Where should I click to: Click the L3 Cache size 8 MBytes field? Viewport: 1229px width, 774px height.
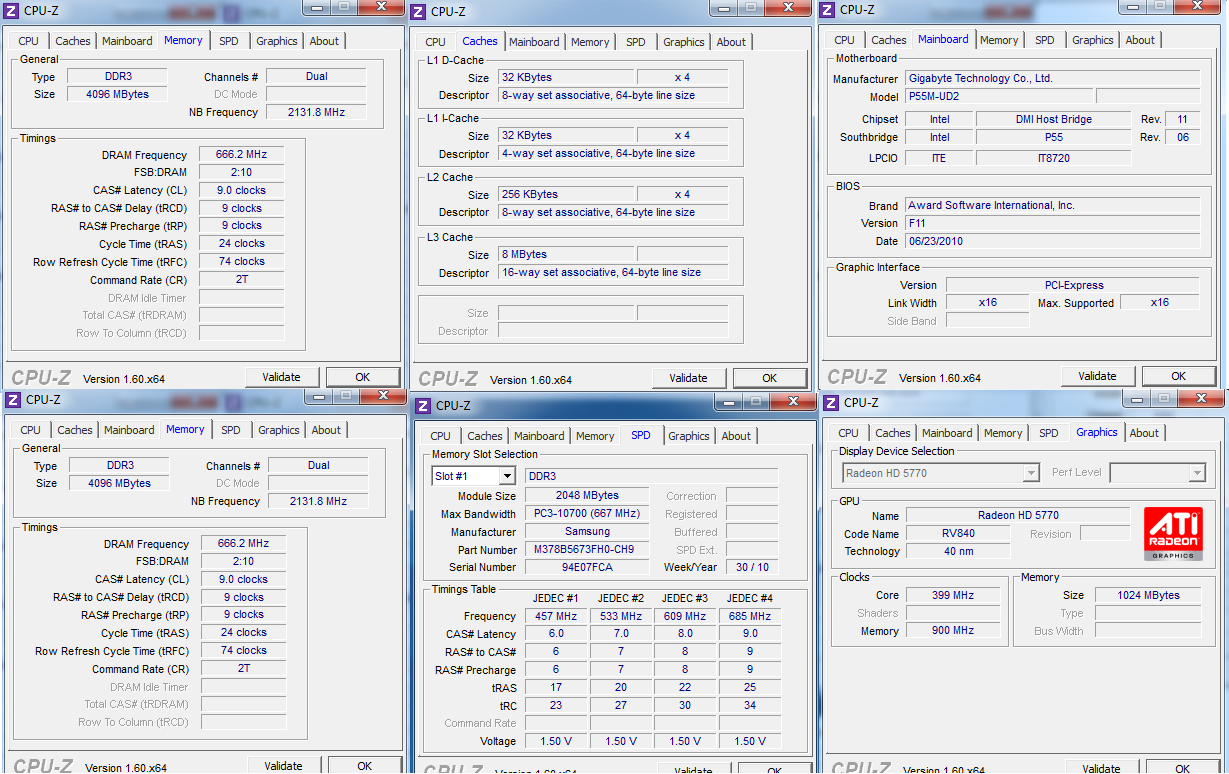[566, 254]
